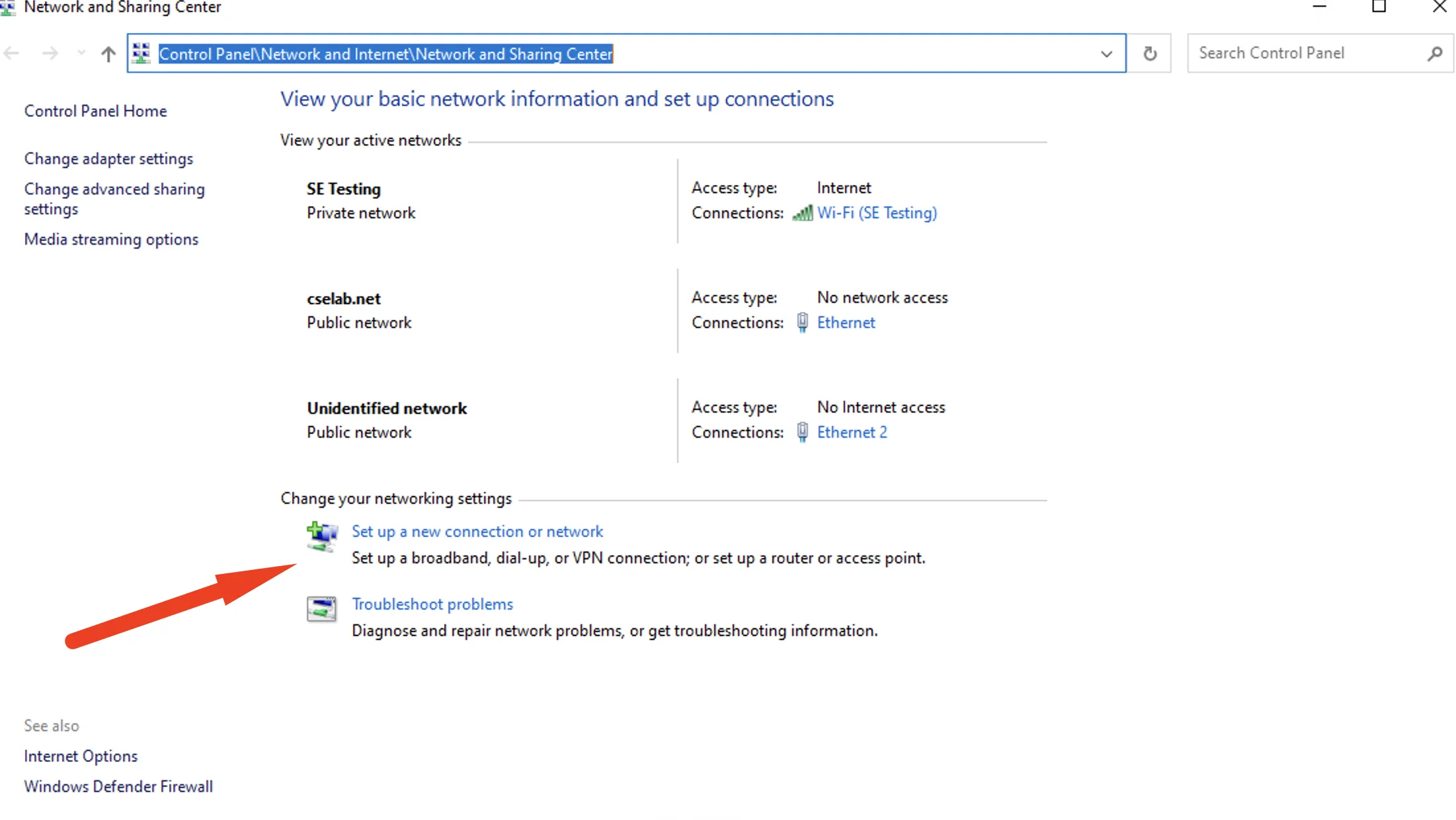Click the Ethernet 2 plug icon
Image resolution: width=1456 pixels, height=820 pixels.
tap(802, 432)
